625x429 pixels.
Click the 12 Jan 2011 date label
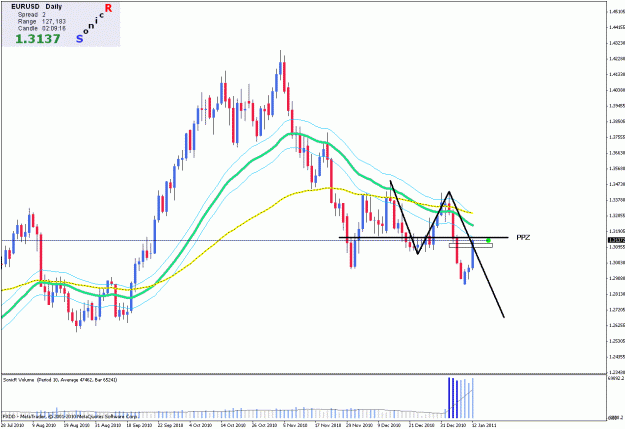click(485, 425)
